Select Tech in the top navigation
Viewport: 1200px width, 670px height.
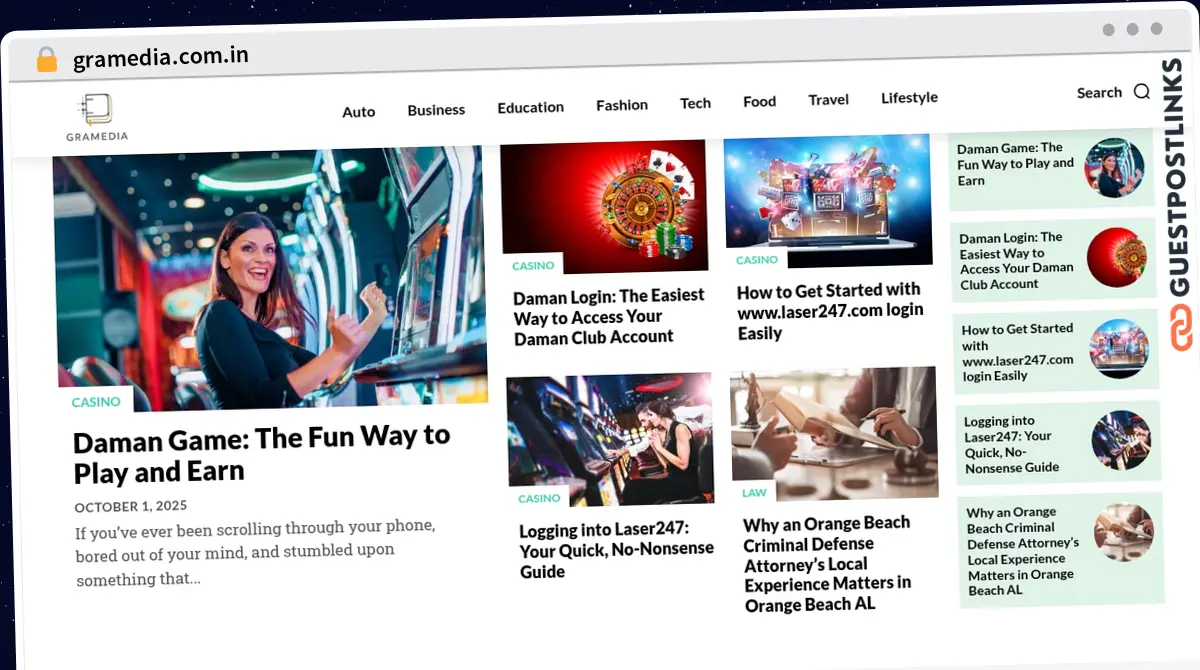coord(695,103)
